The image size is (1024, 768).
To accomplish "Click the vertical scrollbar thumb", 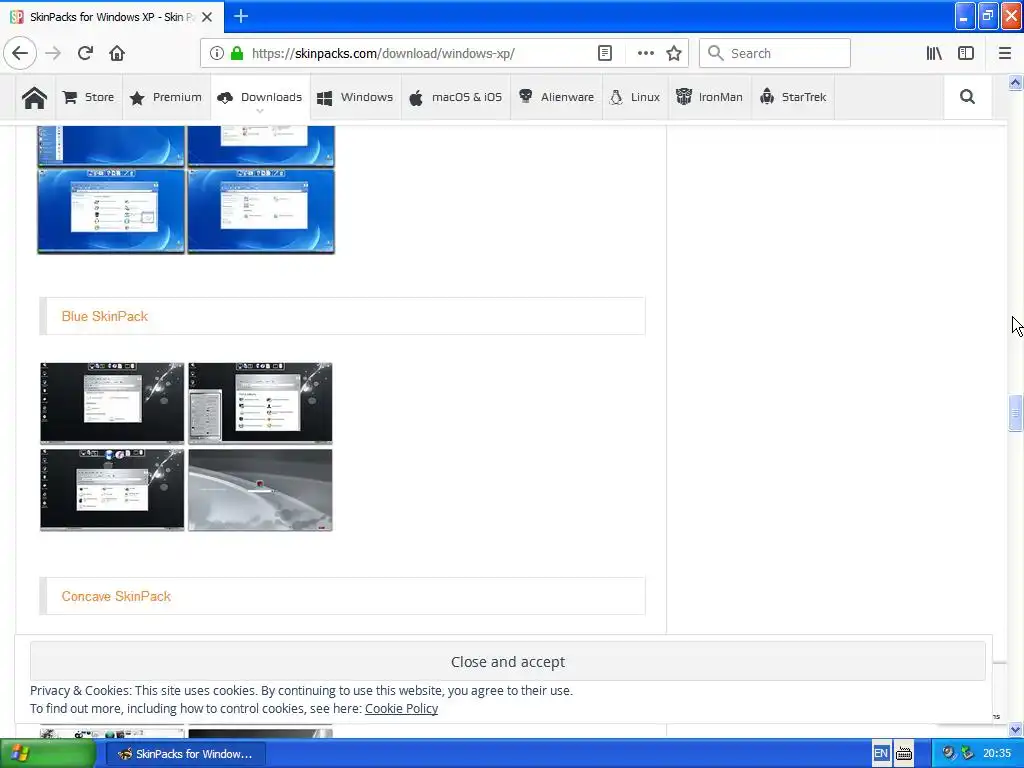I will (x=1015, y=413).
